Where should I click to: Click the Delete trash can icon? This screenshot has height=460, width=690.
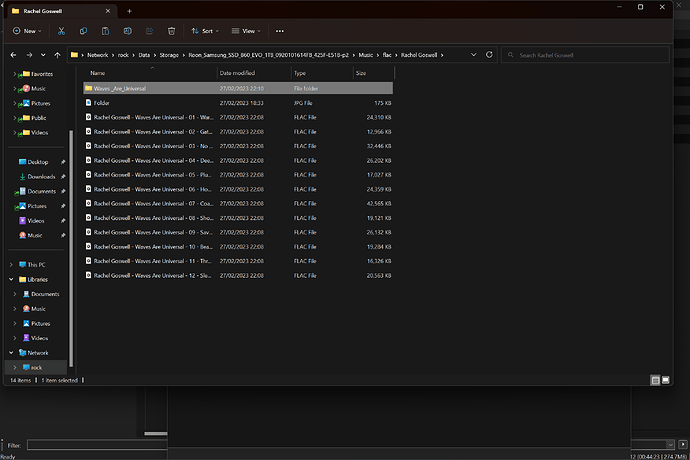[172, 32]
